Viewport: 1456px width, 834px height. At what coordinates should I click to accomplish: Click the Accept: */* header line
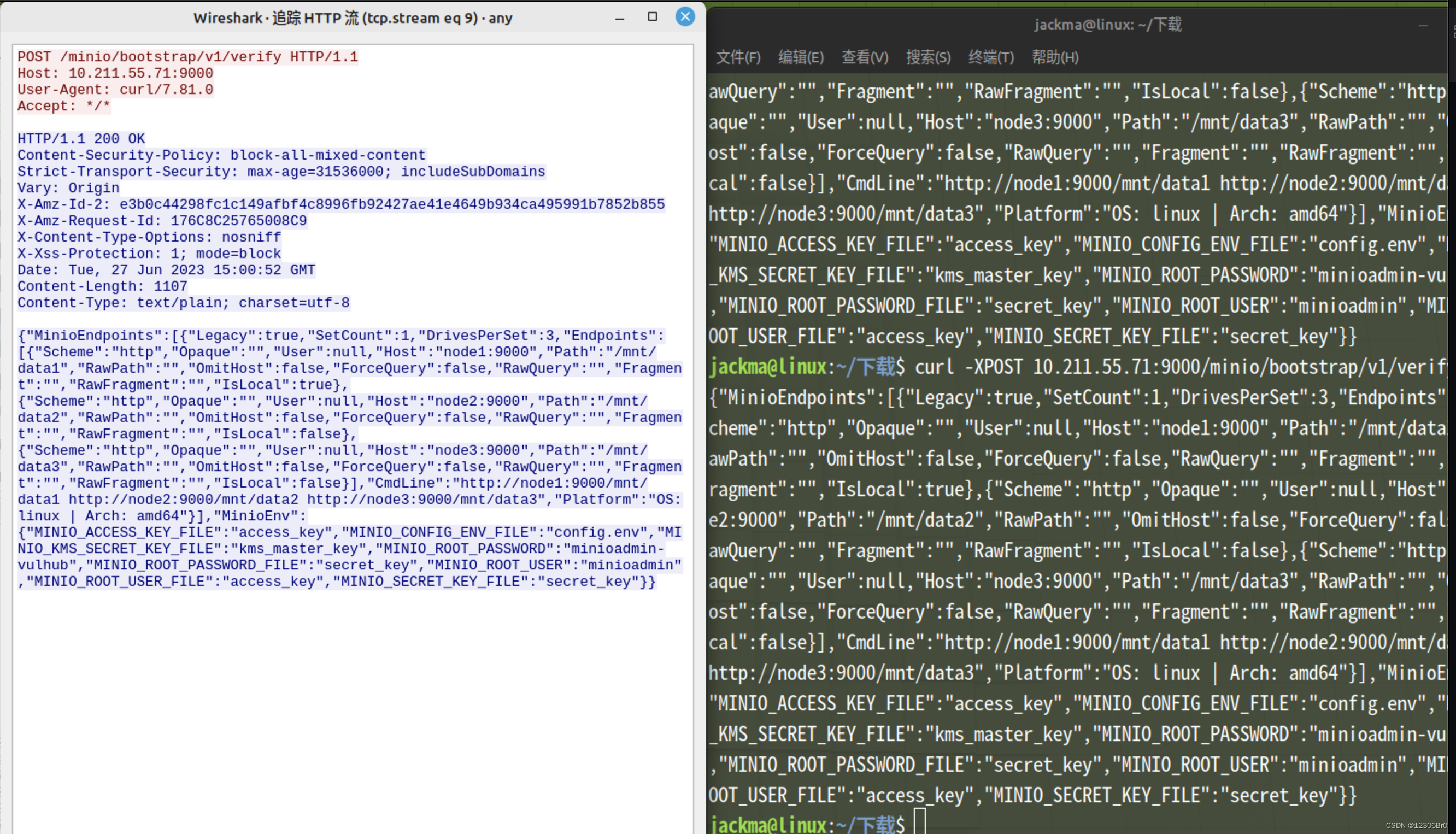click(63, 106)
